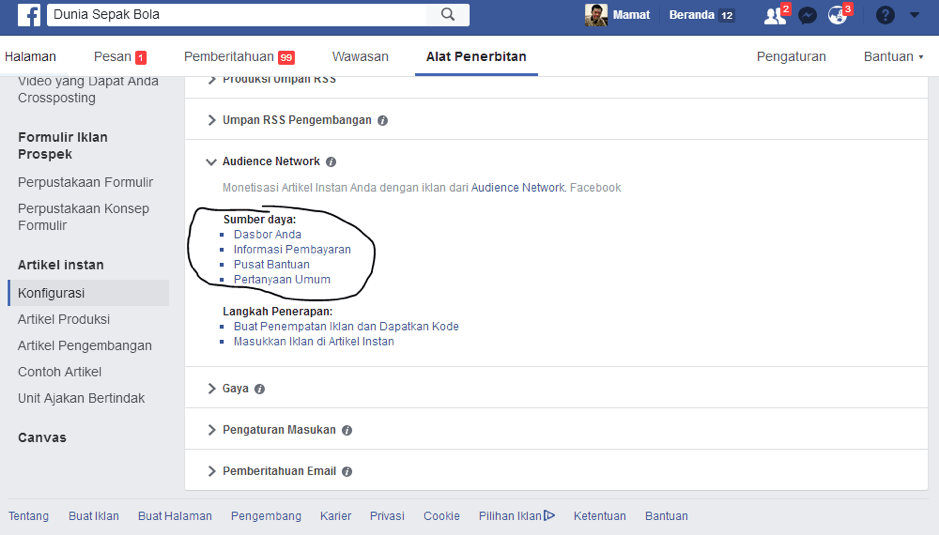Click the Facebook logo icon

pyautogui.click(x=27, y=15)
